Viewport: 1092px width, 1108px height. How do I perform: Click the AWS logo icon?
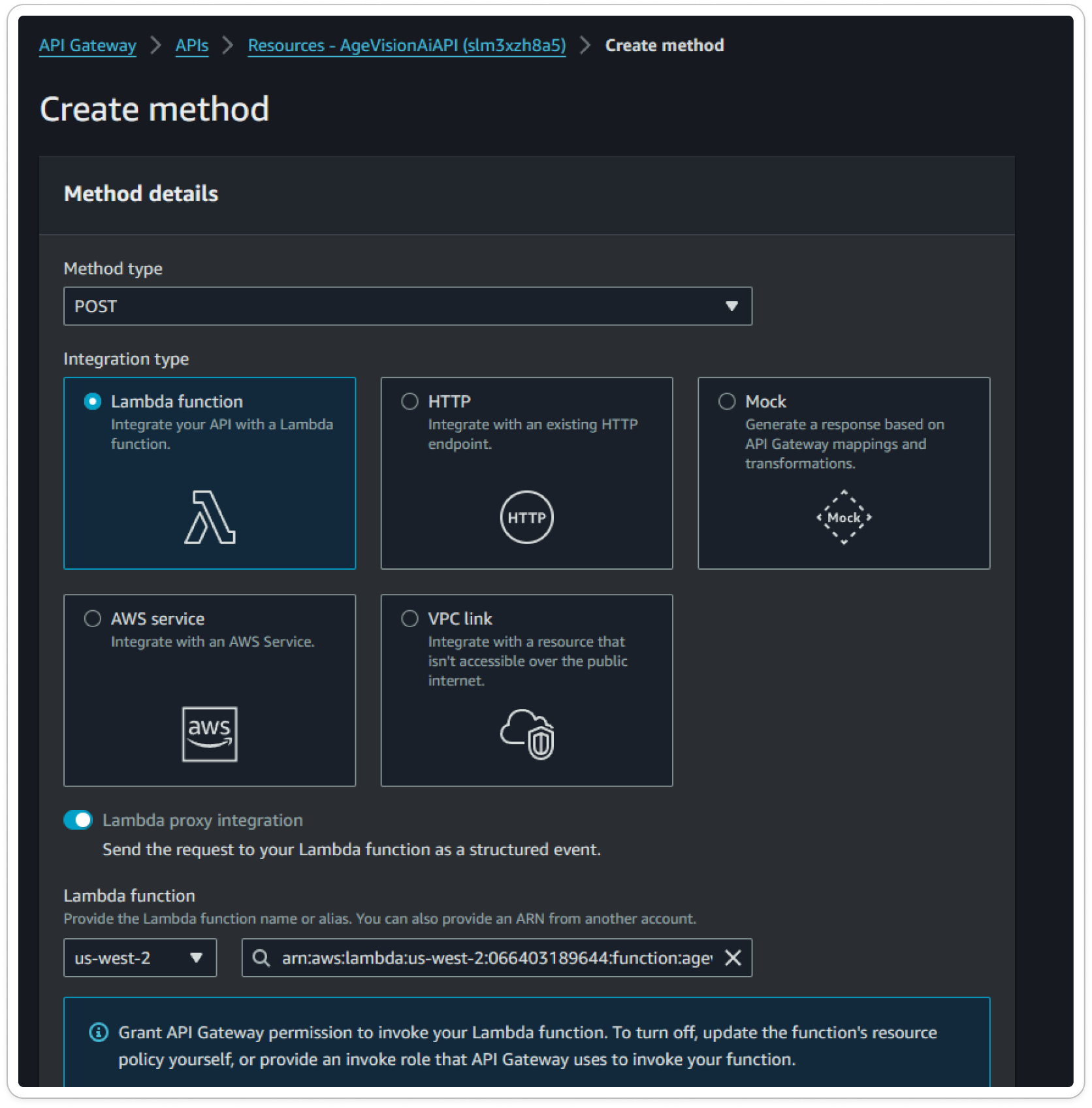(x=209, y=733)
